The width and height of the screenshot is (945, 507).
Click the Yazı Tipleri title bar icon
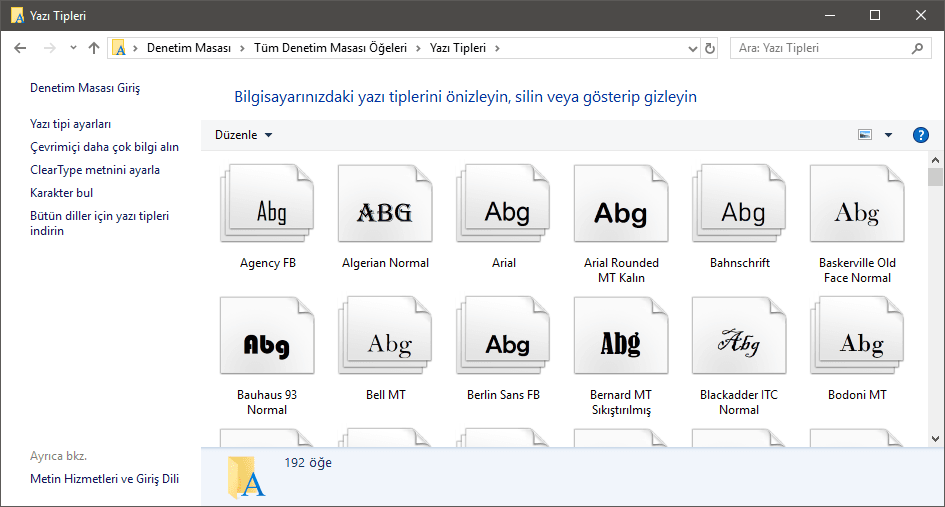tap(17, 16)
